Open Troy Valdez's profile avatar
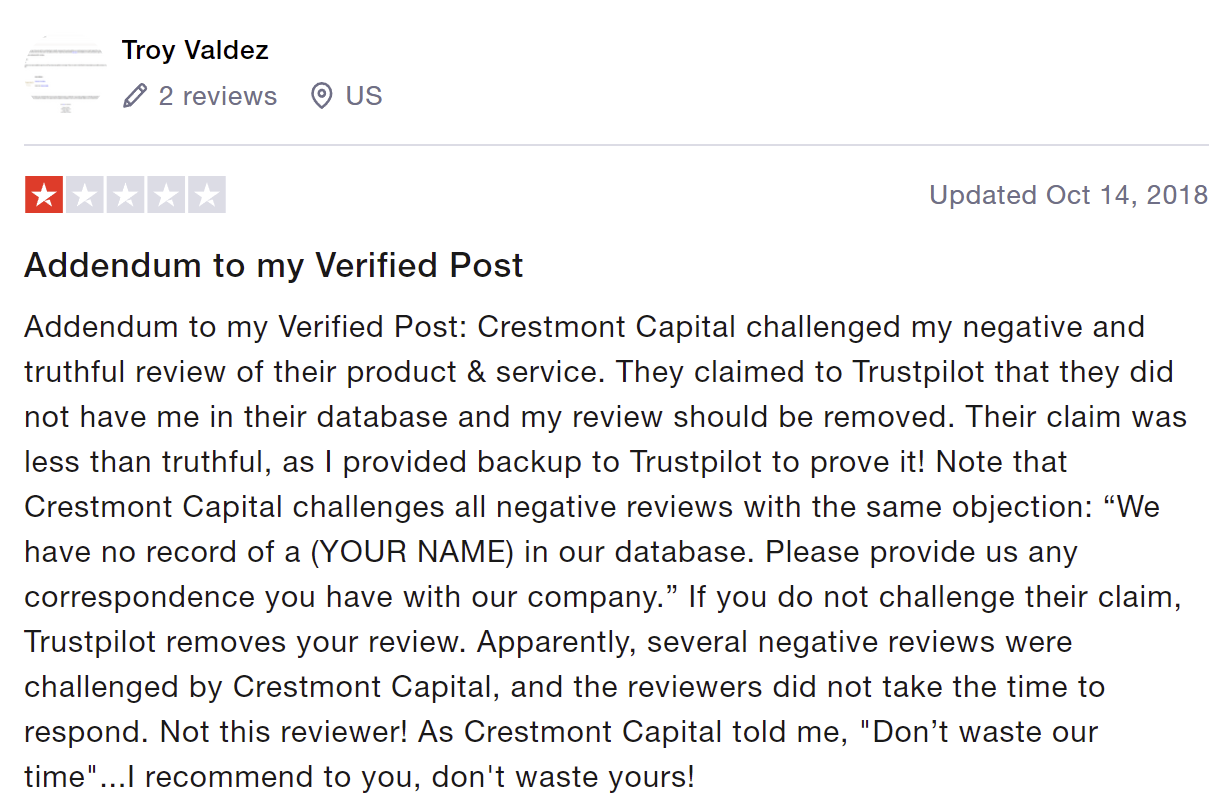The height and width of the screenshot is (811, 1227). click(x=65, y=74)
